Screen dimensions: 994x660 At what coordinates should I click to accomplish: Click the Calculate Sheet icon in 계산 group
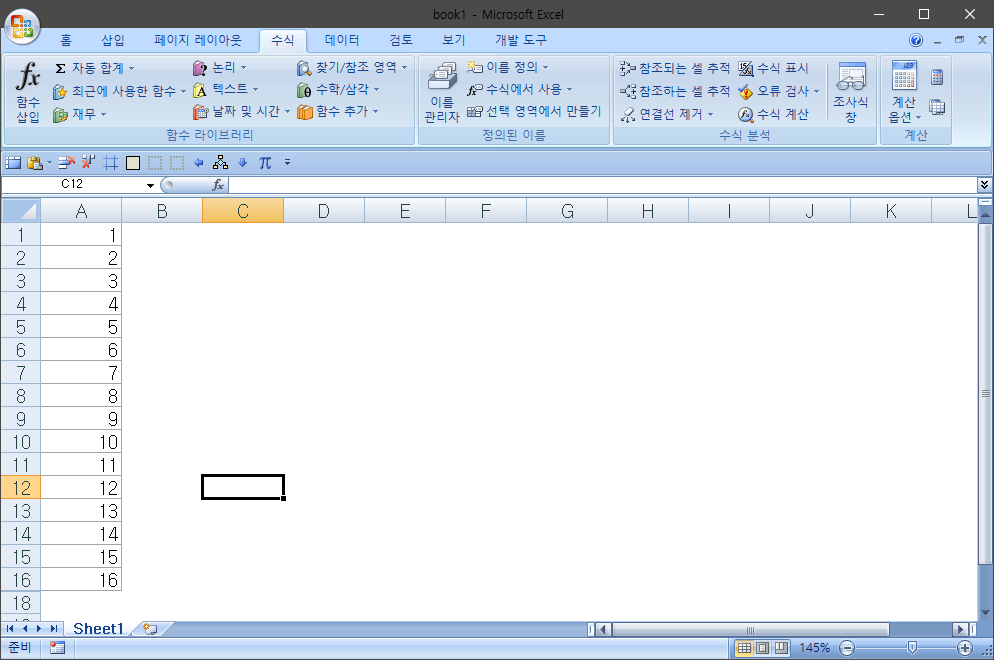pyautogui.click(x=937, y=107)
